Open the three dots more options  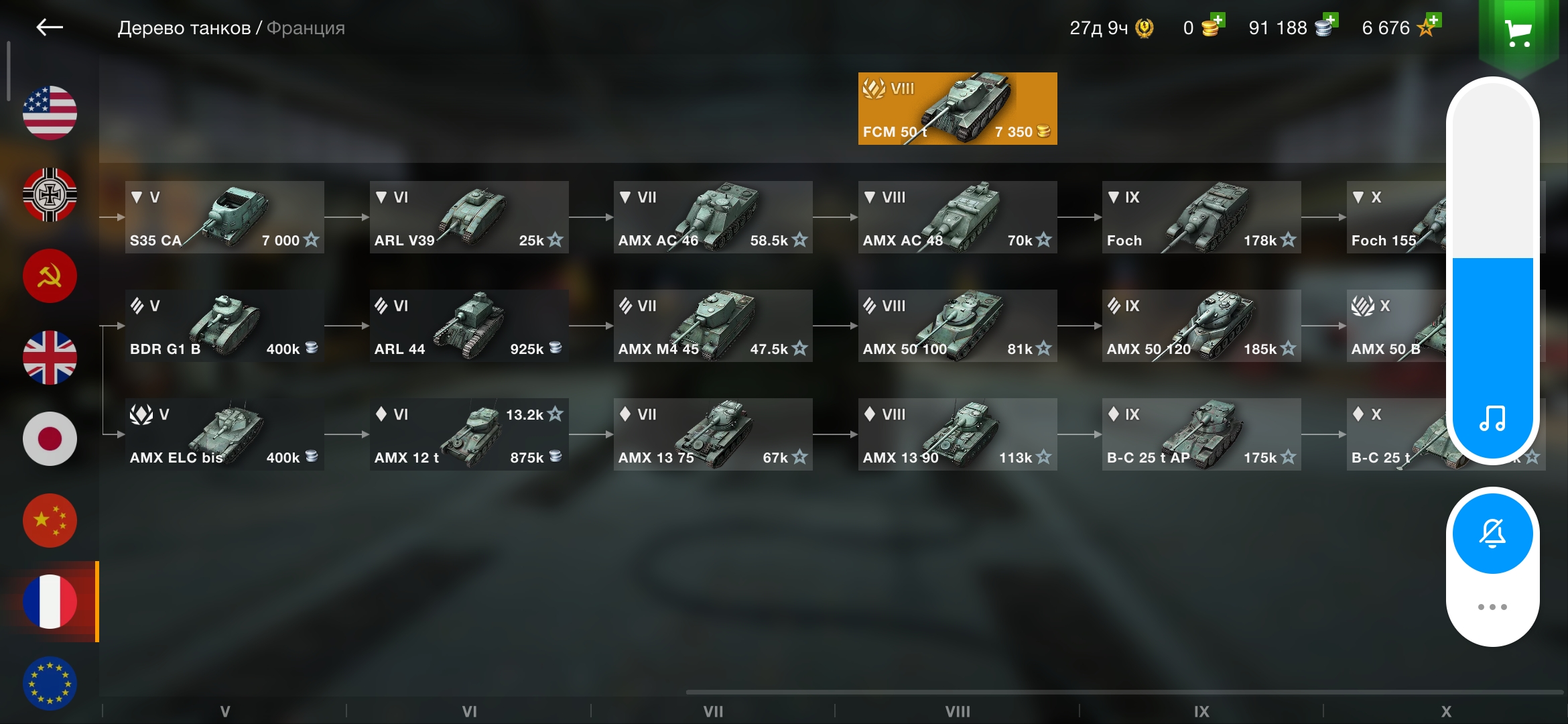click(x=1492, y=607)
